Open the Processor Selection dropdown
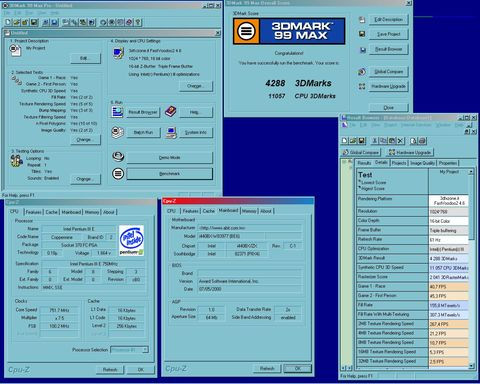Viewport: 480px width, 384px height. point(145,350)
